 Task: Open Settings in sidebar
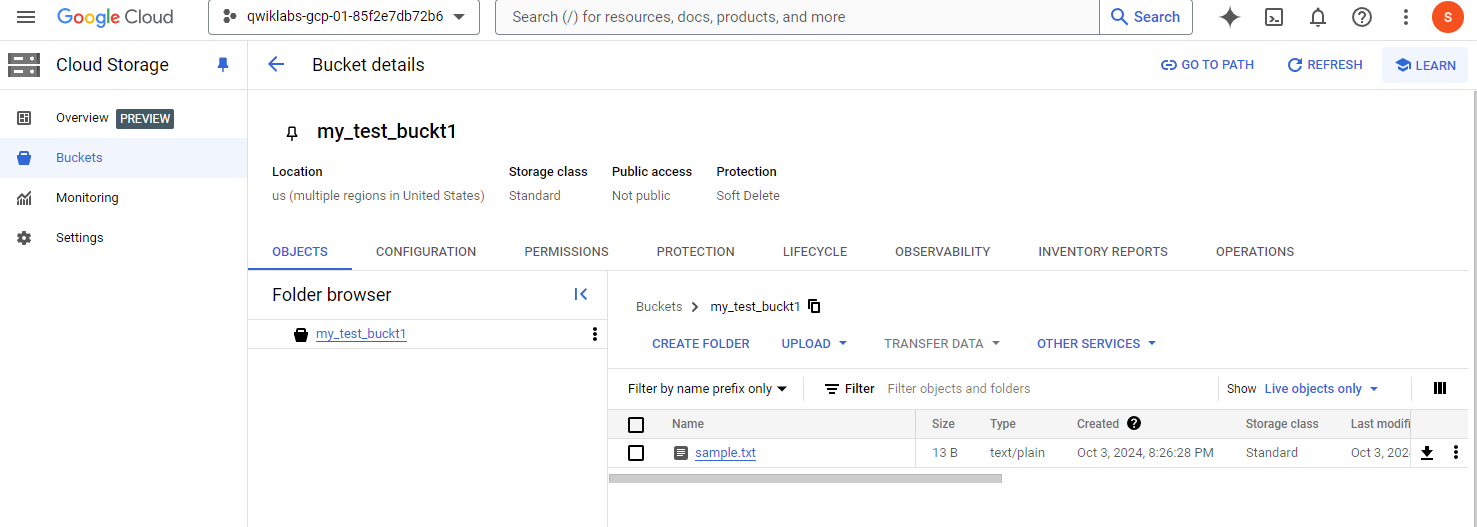[123, 238]
